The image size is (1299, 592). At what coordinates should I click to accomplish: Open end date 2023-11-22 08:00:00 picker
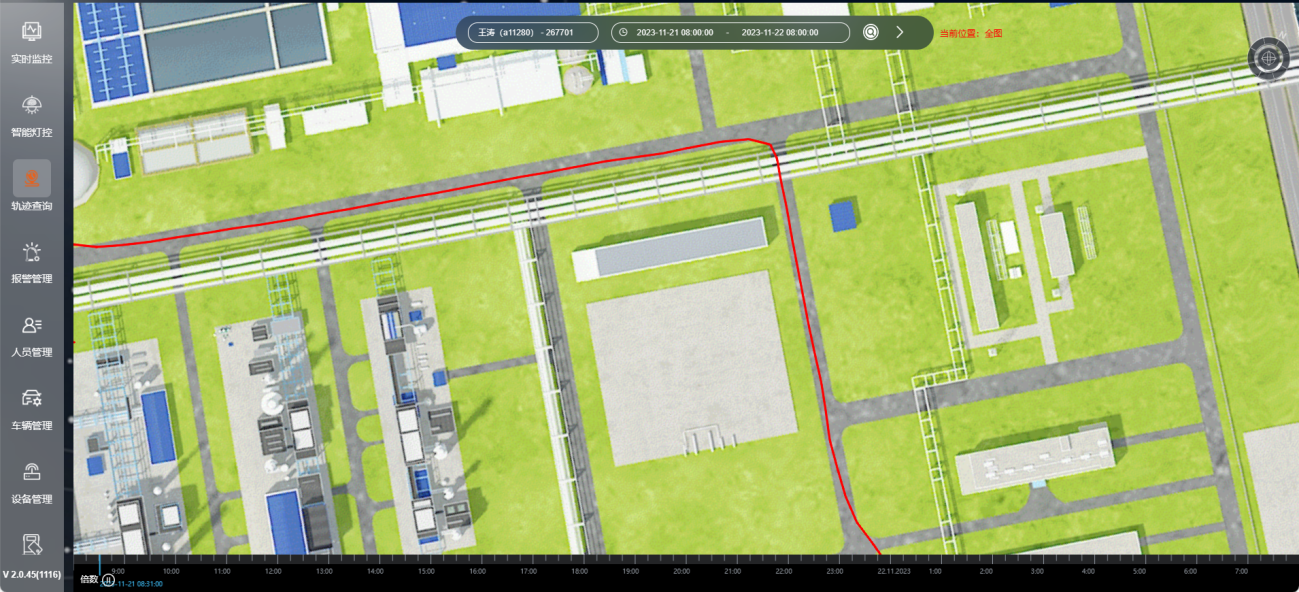click(780, 32)
